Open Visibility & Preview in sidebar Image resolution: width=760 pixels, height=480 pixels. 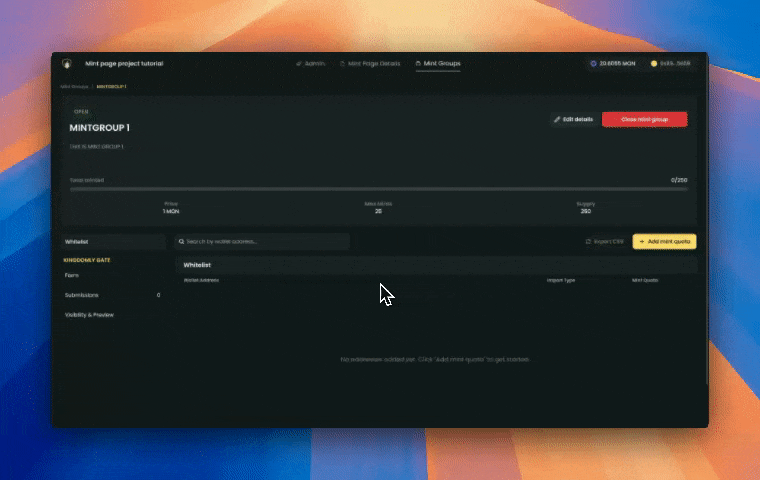point(89,315)
